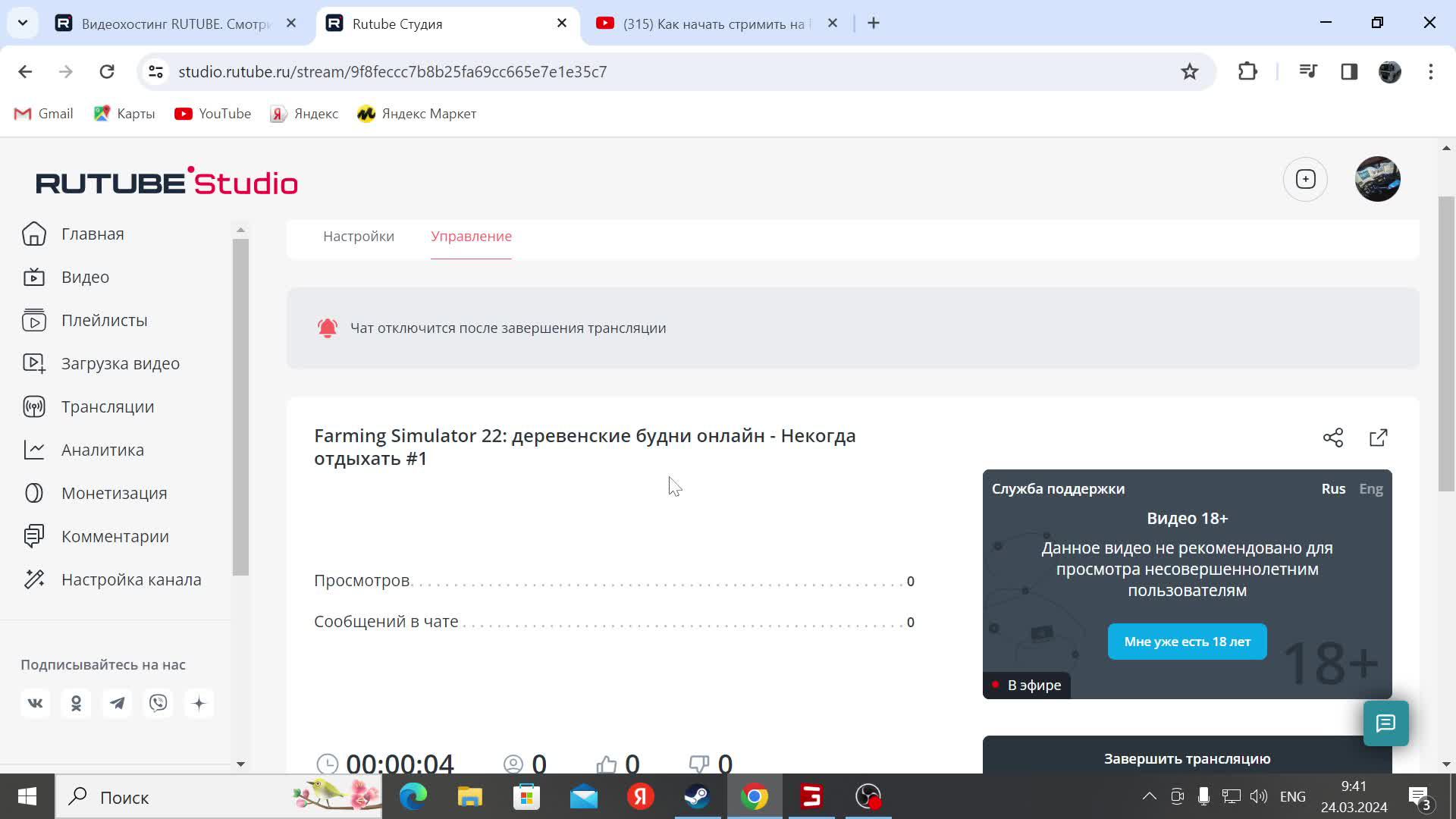Open Telegram social link icon
1456x819 pixels.
coord(117,703)
